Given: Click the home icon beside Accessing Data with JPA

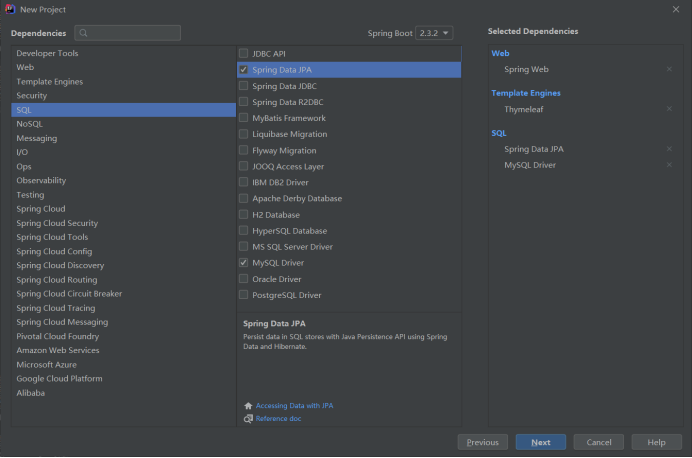Looking at the screenshot, I should pos(248,406).
